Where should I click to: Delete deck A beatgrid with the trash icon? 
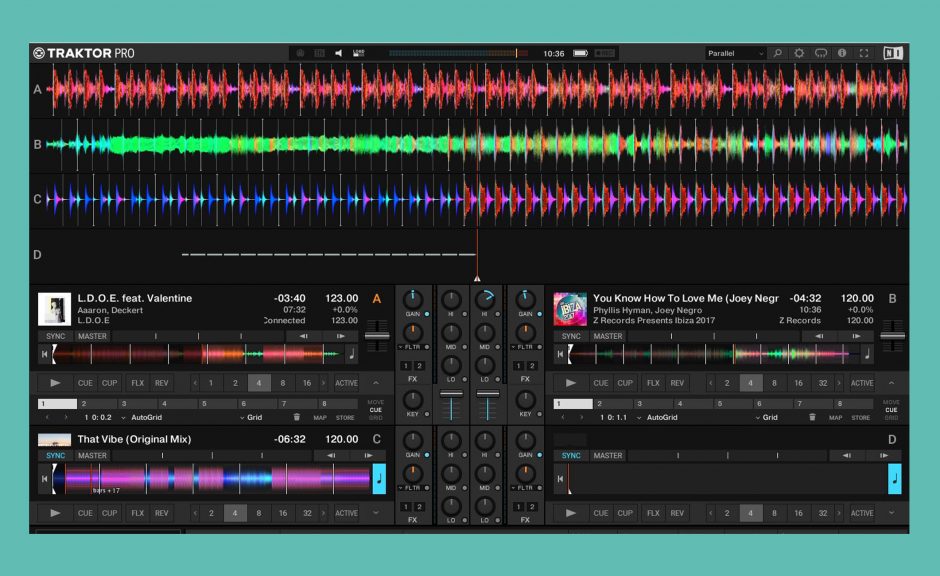point(296,416)
